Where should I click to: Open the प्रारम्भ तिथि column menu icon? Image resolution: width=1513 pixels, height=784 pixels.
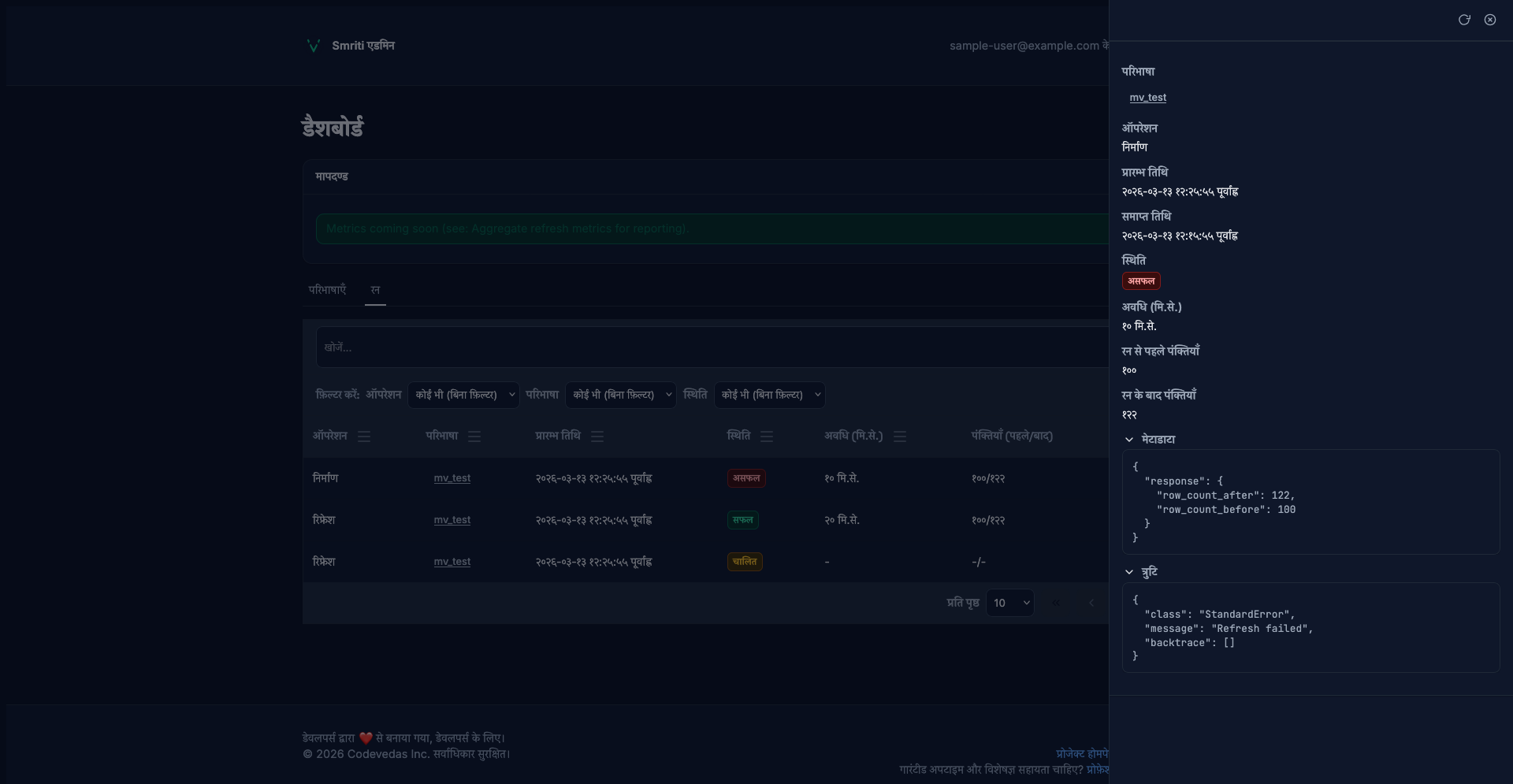tap(597, 437)
